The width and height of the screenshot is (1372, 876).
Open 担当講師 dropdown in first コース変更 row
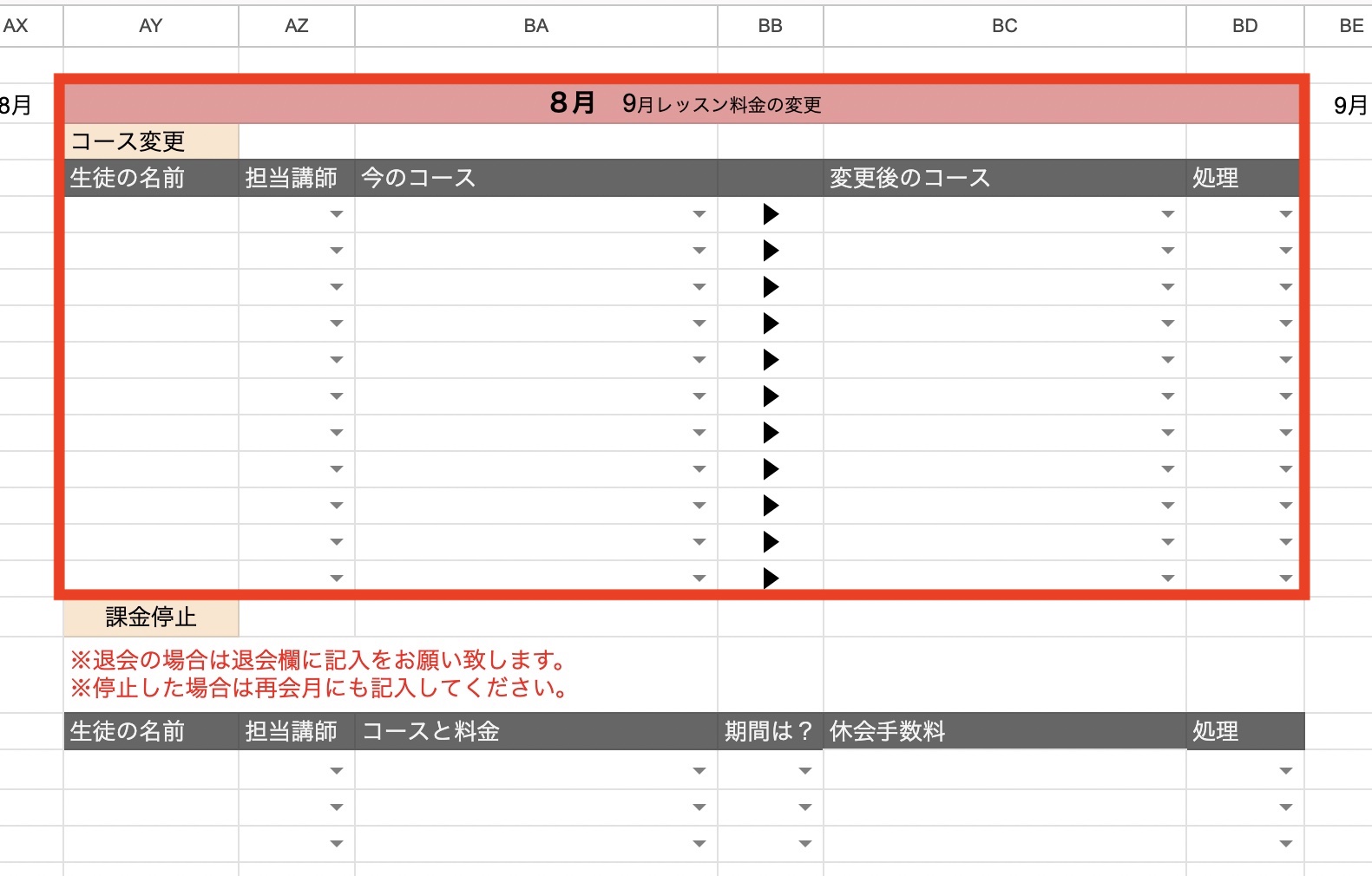coord(337,214)
